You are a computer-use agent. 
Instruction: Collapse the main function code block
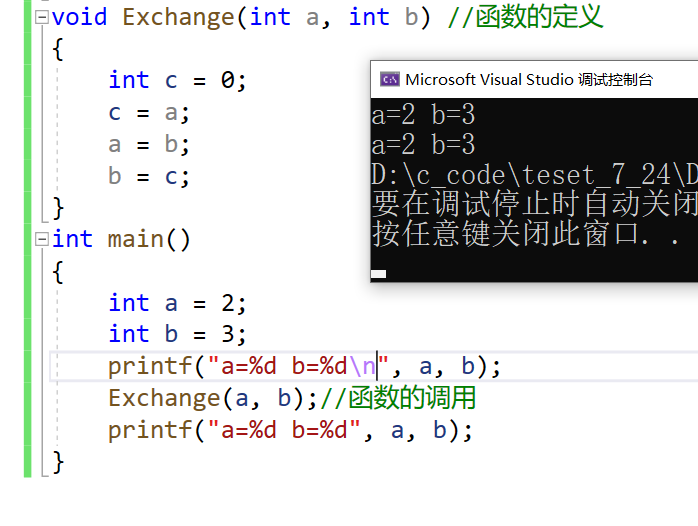(x=42, y=239)
